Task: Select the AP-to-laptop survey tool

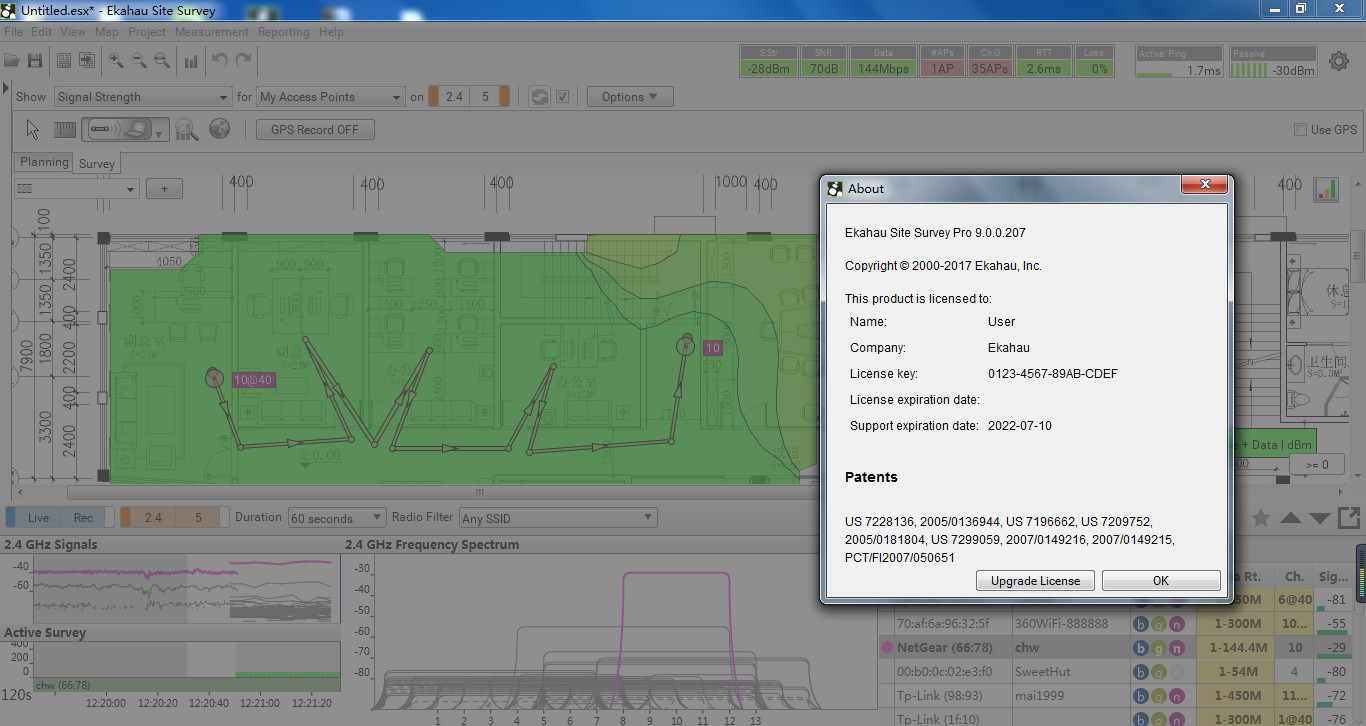Action: click(x=119, y=129)
